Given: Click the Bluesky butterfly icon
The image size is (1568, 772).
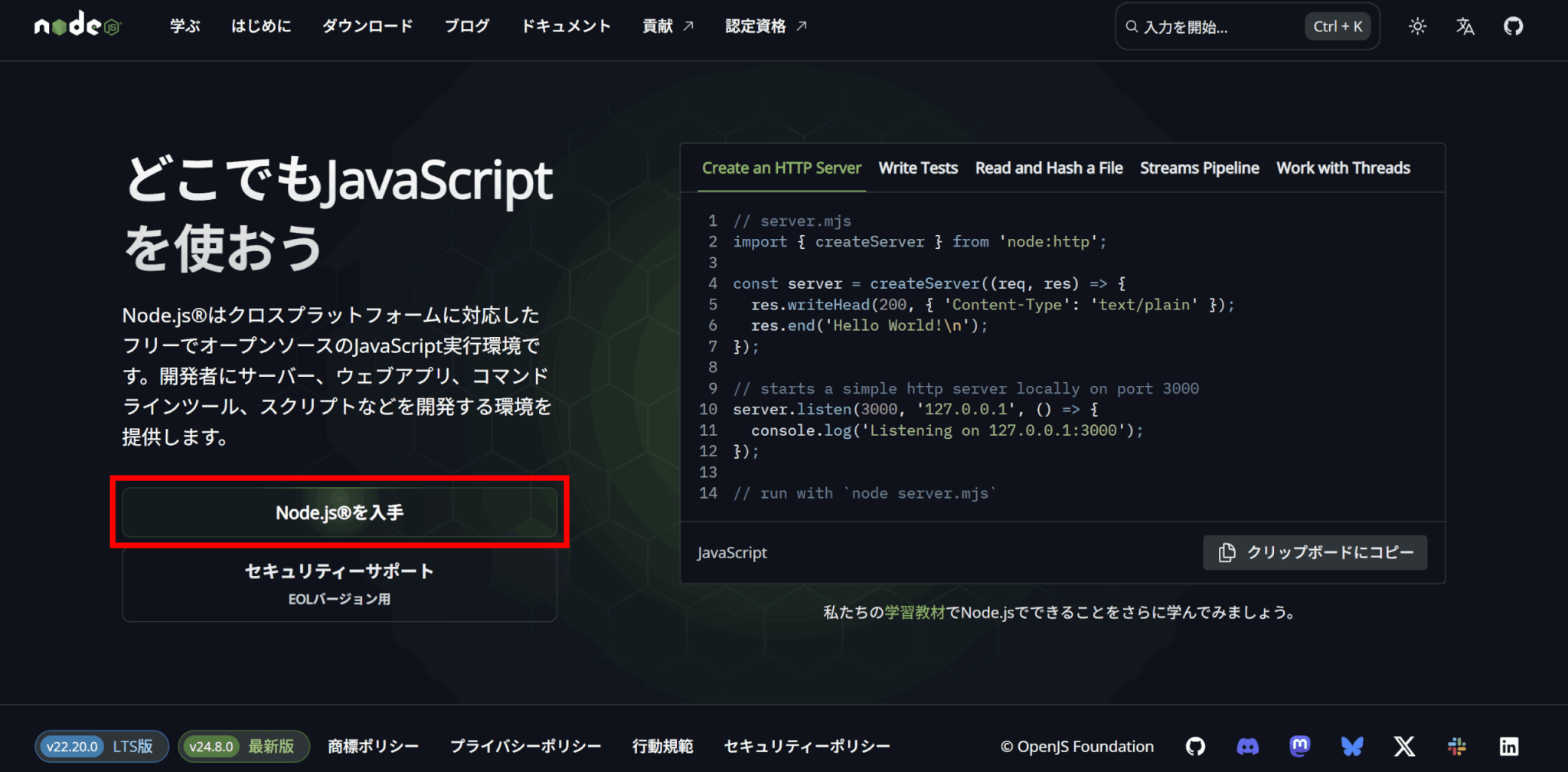Looking at the screenshot, I should (x=1352, y=746).
